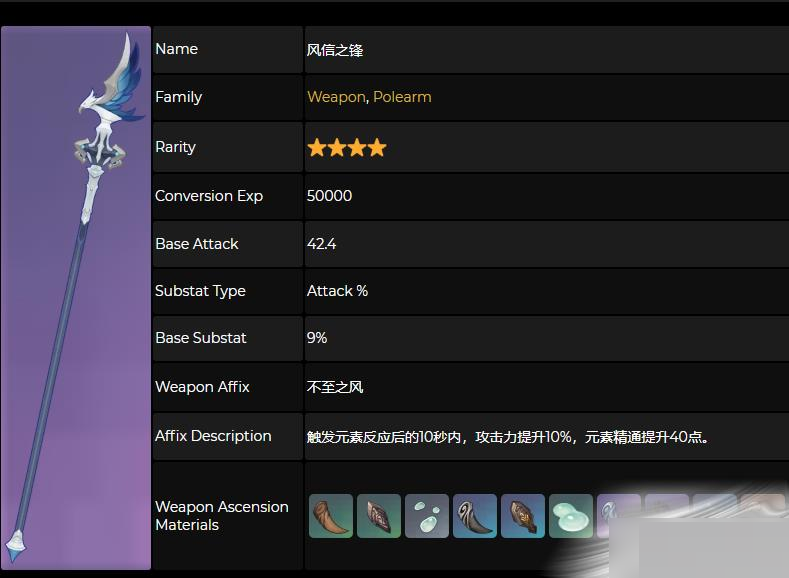Image resolution: width=789 pixels, height=578 pixels.
Task: Select the arrowhead material icon on blue background
Action: coord(523,516)
